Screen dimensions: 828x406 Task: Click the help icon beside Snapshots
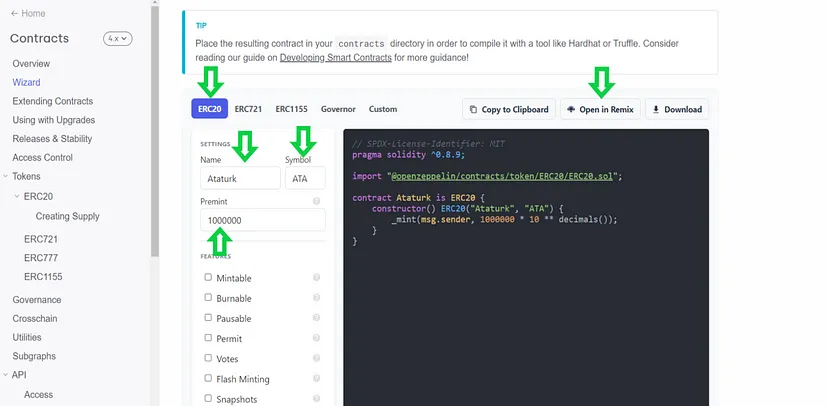(x=316, y=399)
